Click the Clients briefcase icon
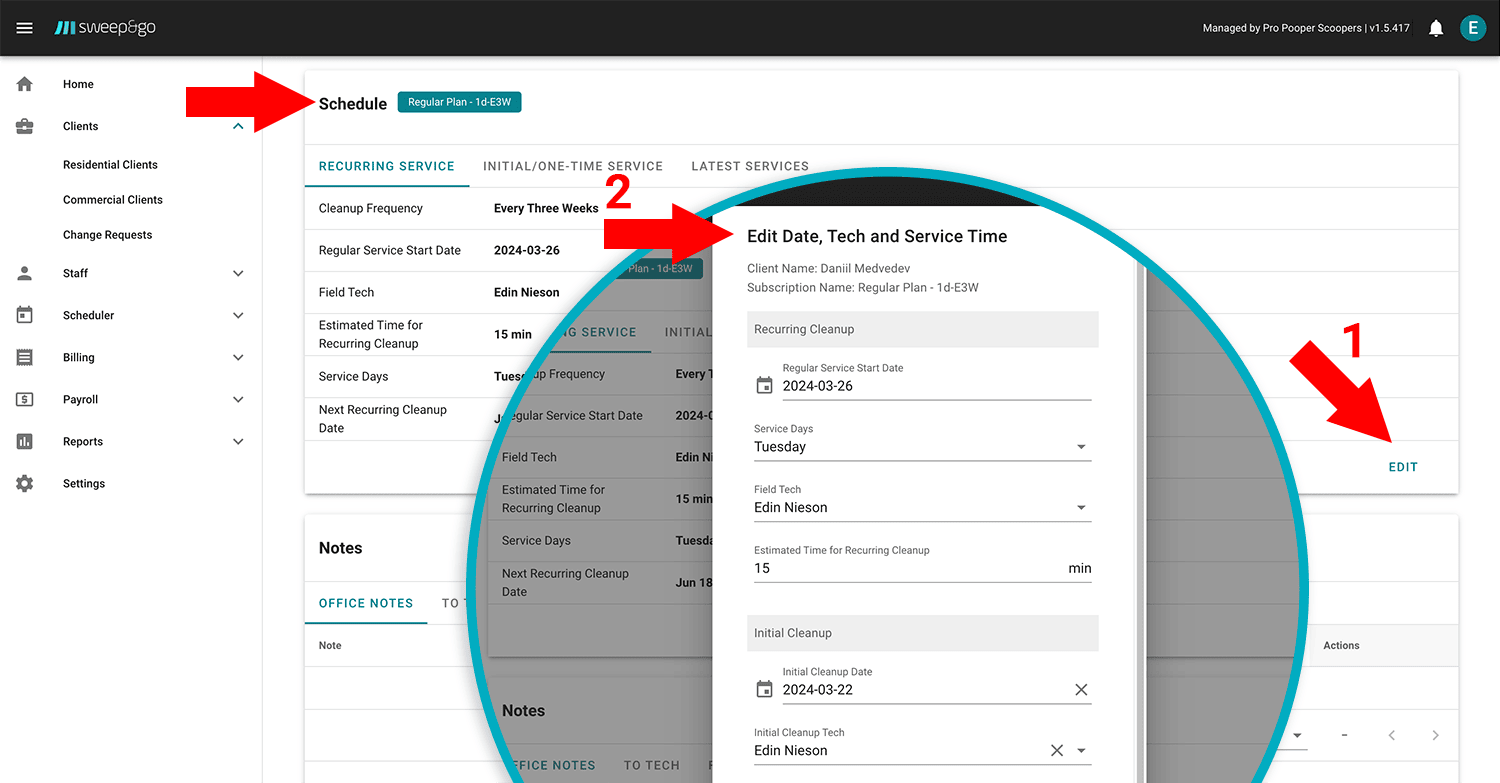The height and width of the screenshot is (783, 1500). tap(24, 125)
